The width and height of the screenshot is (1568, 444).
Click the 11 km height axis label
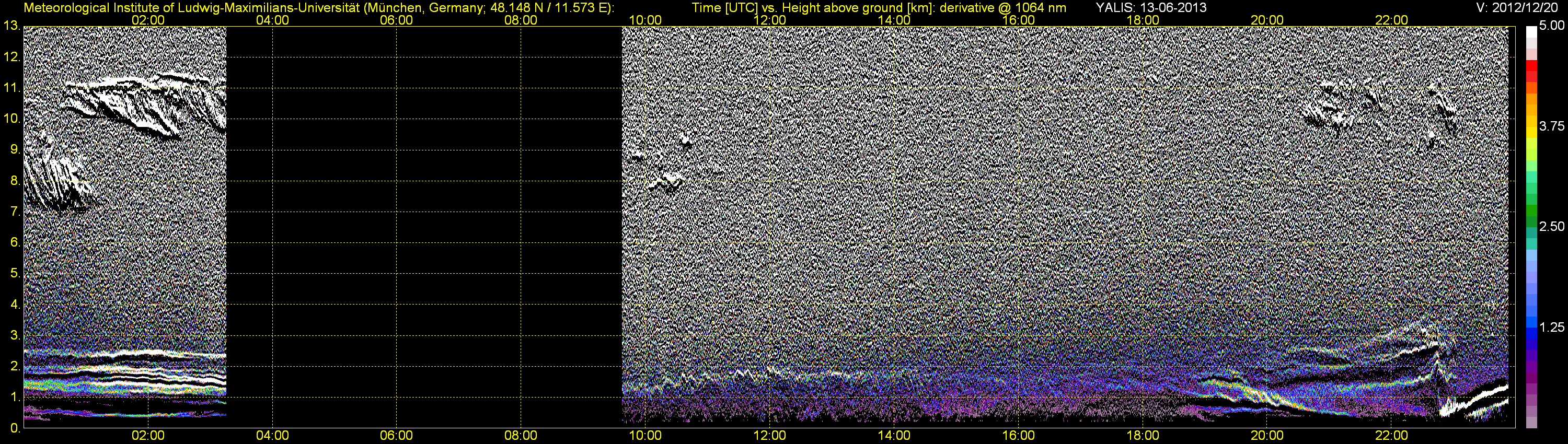(x=11, y=88)
